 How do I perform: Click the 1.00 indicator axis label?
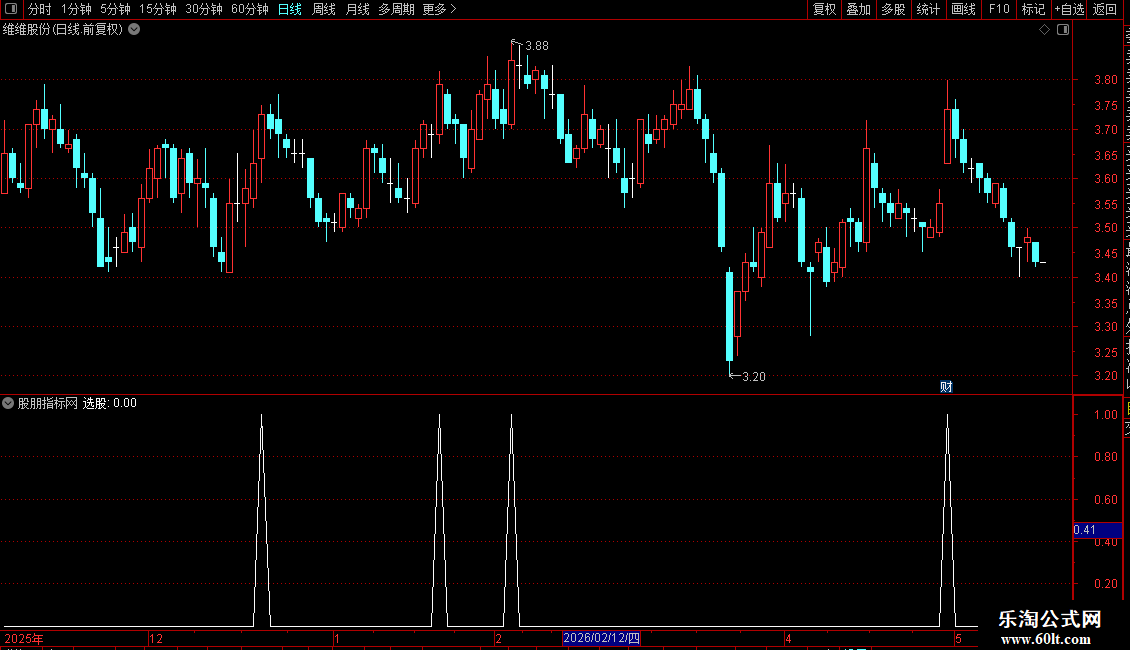pos(1106,415)
